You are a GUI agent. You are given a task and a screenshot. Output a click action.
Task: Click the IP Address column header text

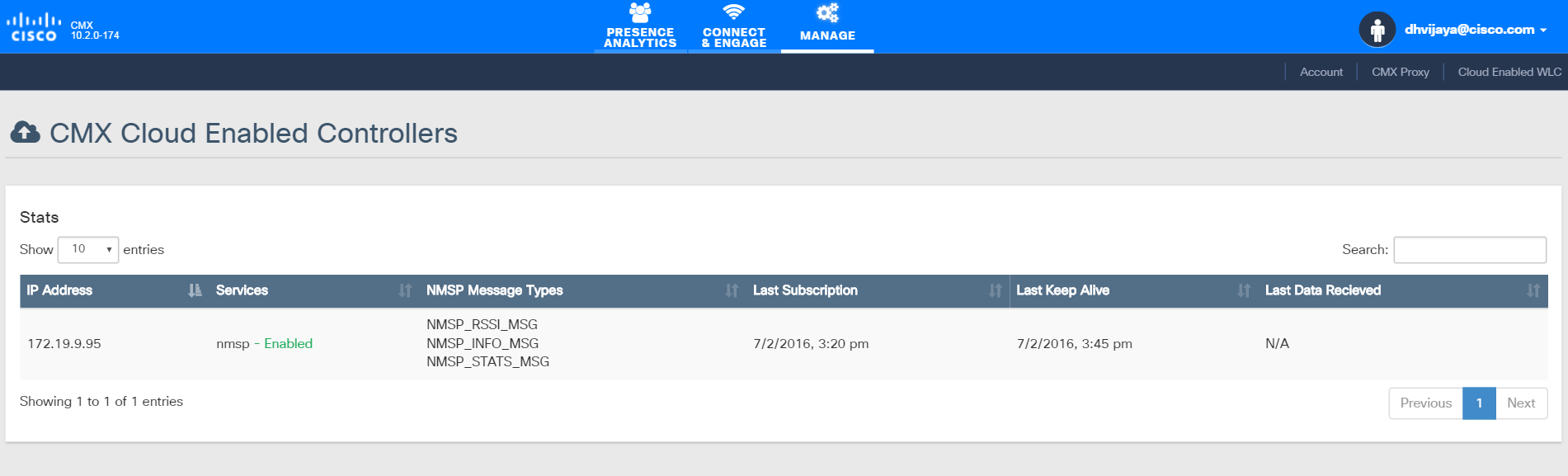point(59,290)
